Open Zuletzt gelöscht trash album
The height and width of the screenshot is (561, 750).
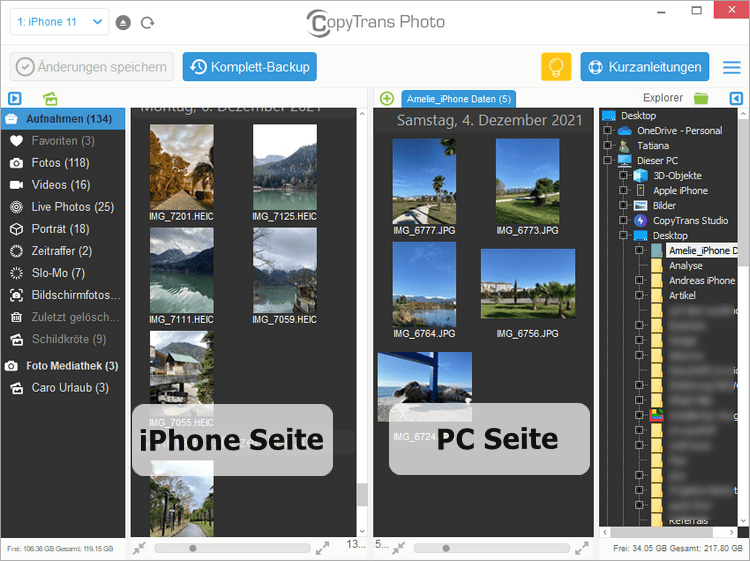pos(63,317)
